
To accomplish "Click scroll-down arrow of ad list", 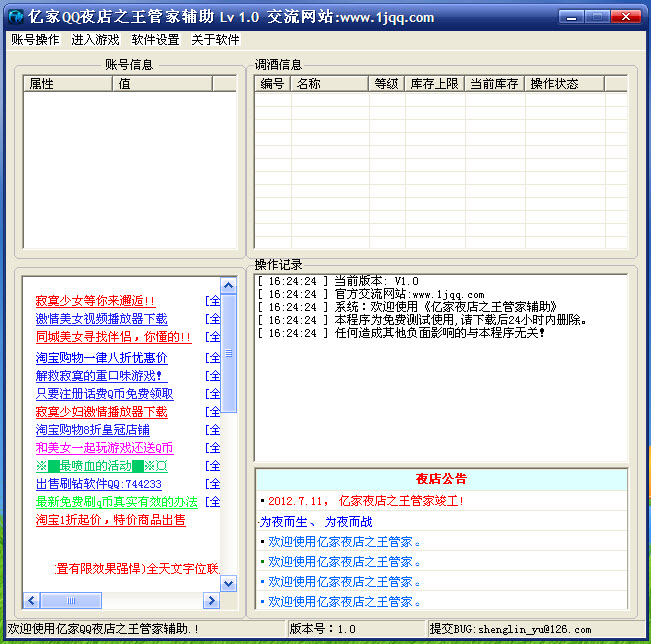I will (x=228, y=583).
